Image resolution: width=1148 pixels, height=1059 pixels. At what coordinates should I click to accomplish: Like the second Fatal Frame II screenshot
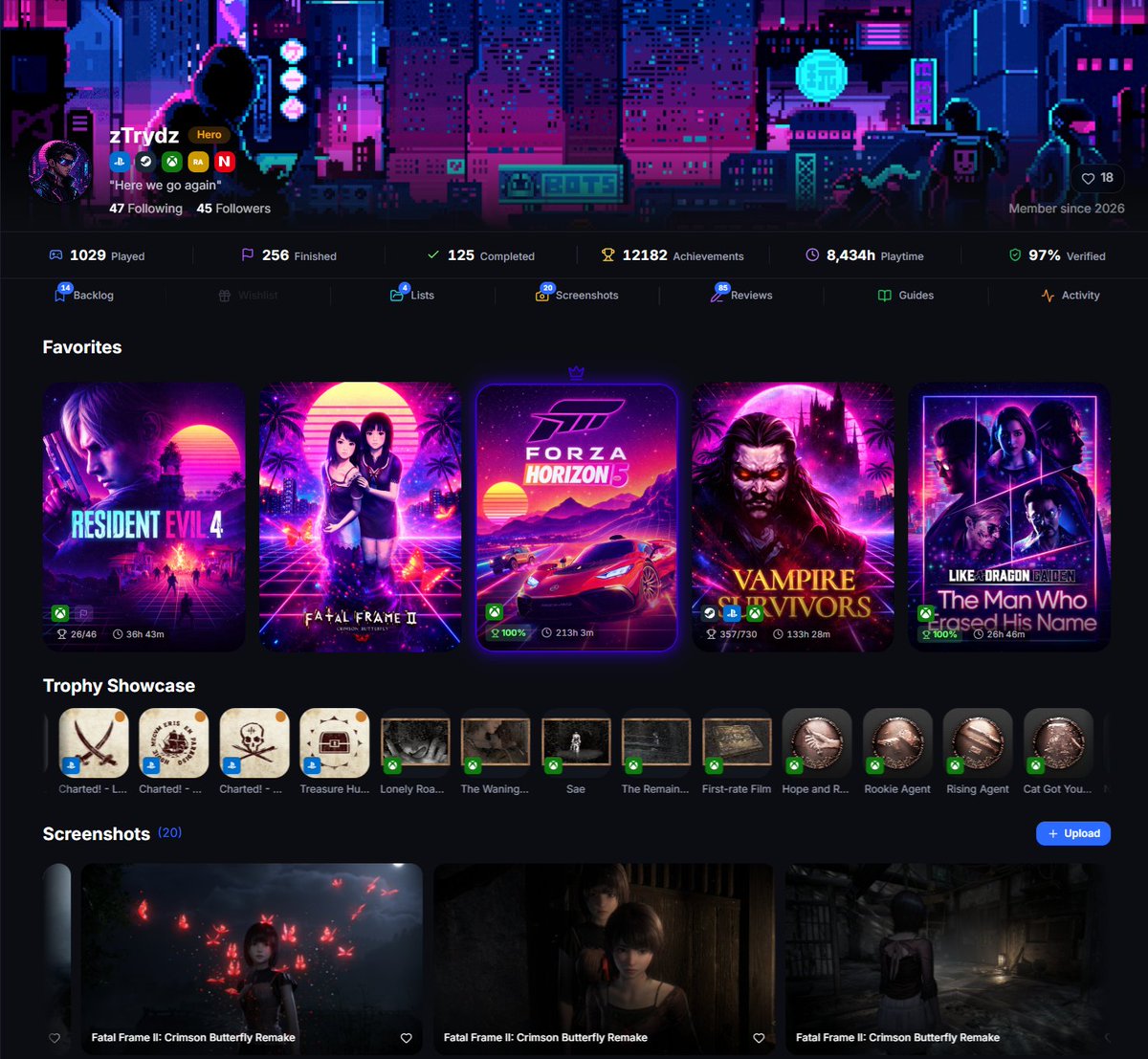[x=759, y=1038]
